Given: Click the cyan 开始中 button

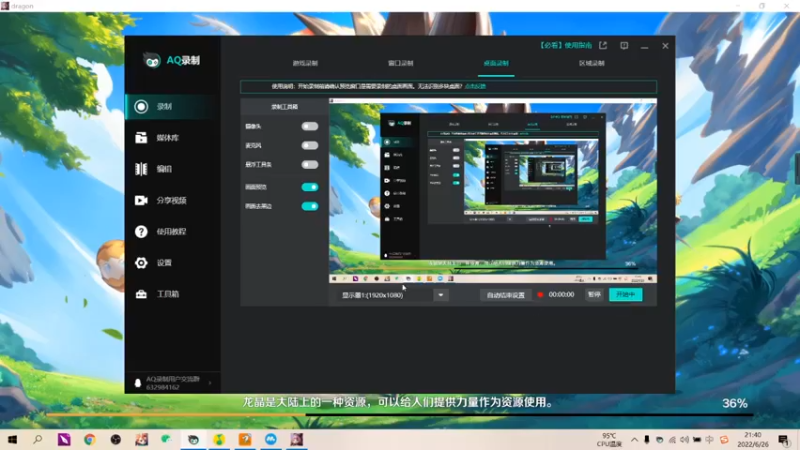Looking at the screenshot, I should pyautogui.click(x=626, y=294).
